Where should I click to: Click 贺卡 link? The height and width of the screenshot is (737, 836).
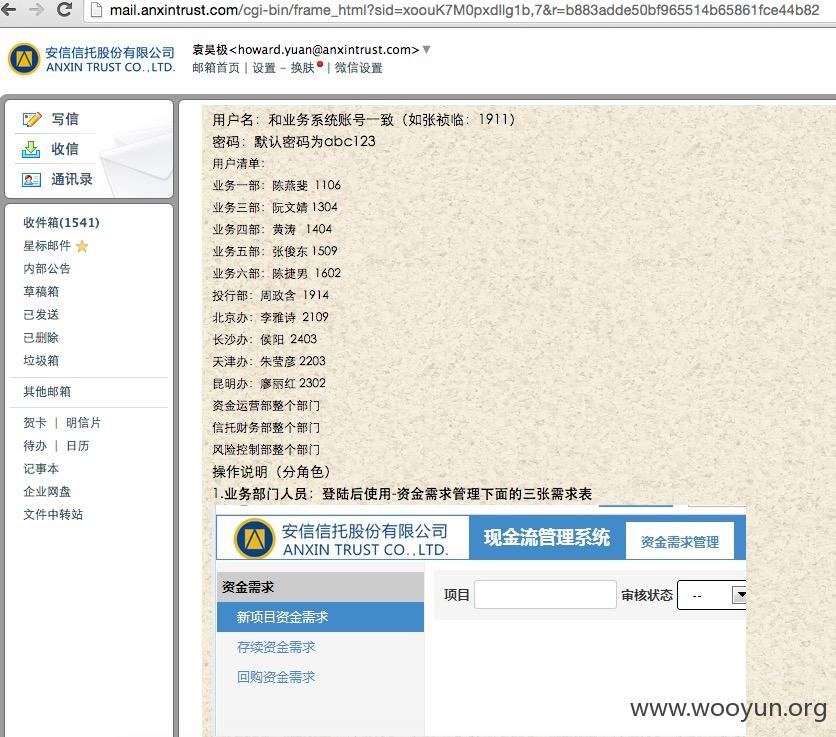(35, 423)
